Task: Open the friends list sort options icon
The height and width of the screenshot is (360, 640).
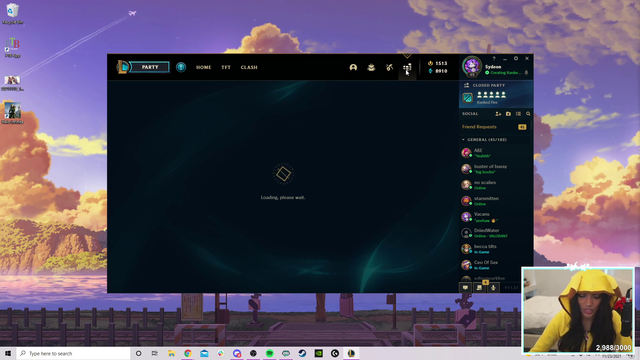Action: (x=518, y=114)
